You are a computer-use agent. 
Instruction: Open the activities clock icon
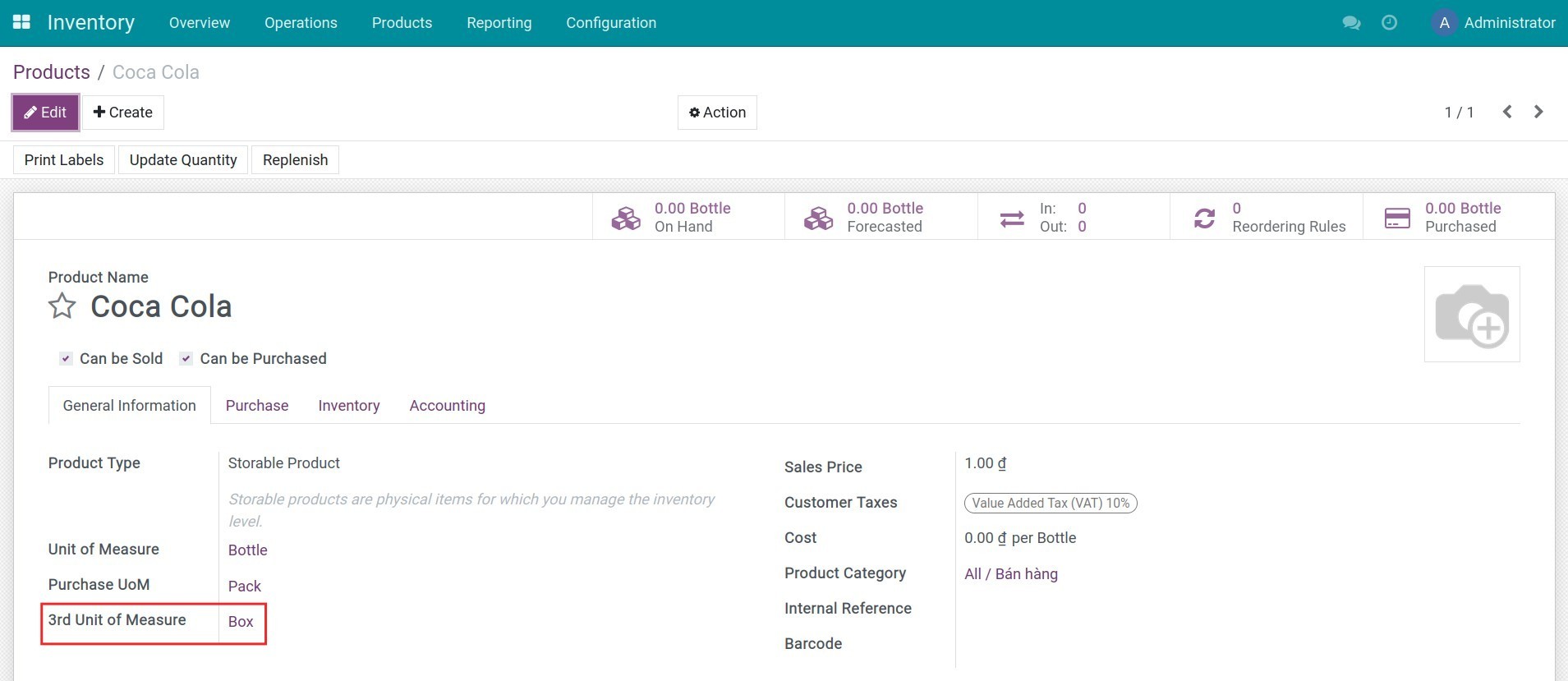(x=1389, y=23)
